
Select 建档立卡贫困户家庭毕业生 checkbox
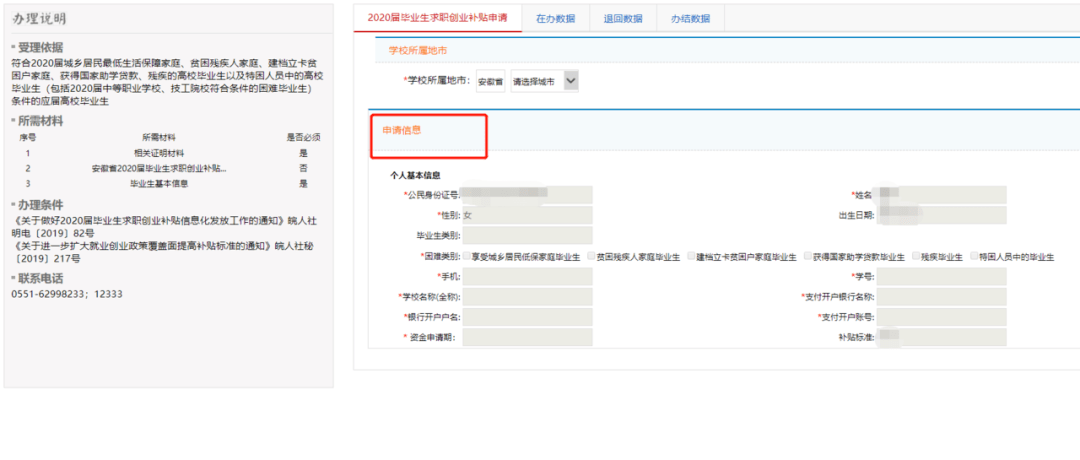[x=690, y=256]
